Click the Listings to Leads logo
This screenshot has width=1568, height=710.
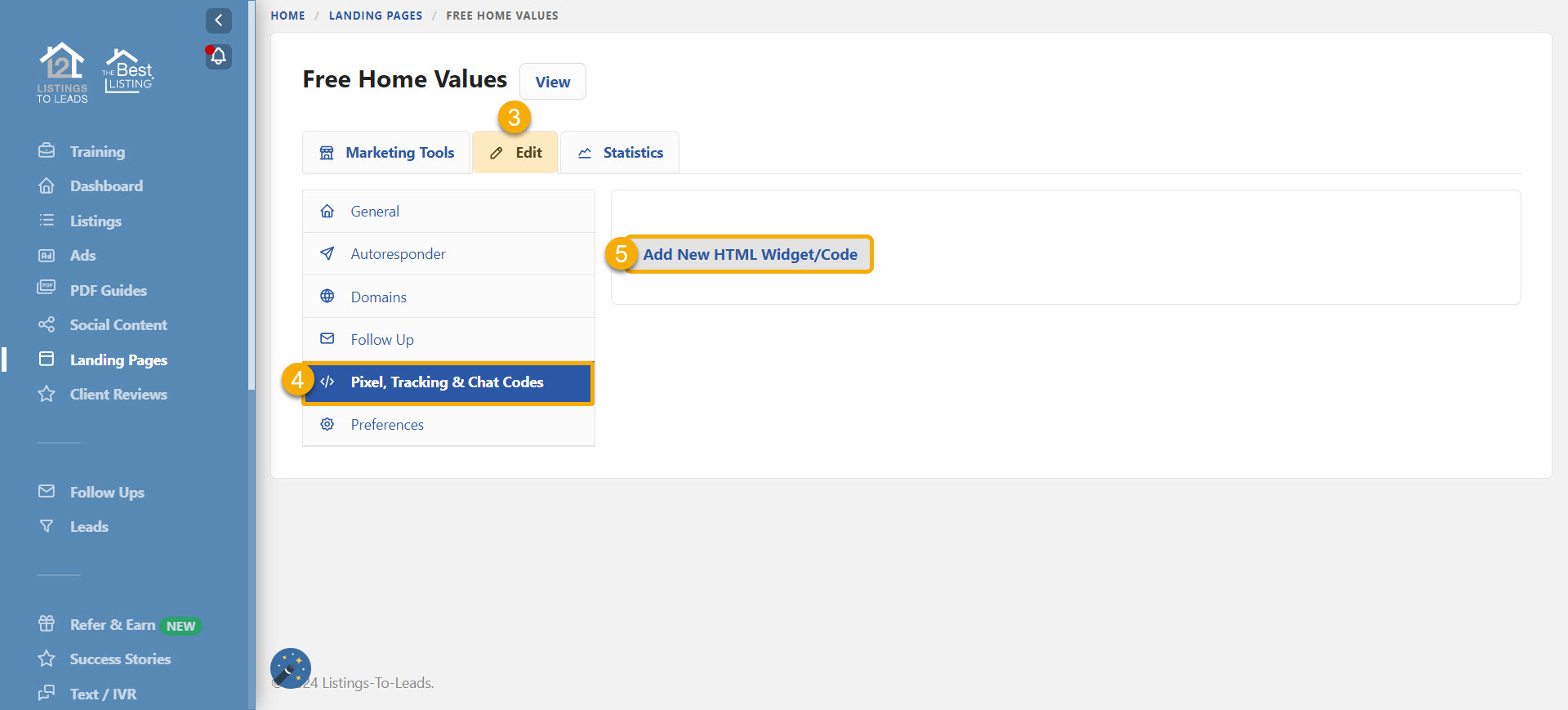(62, 73)
